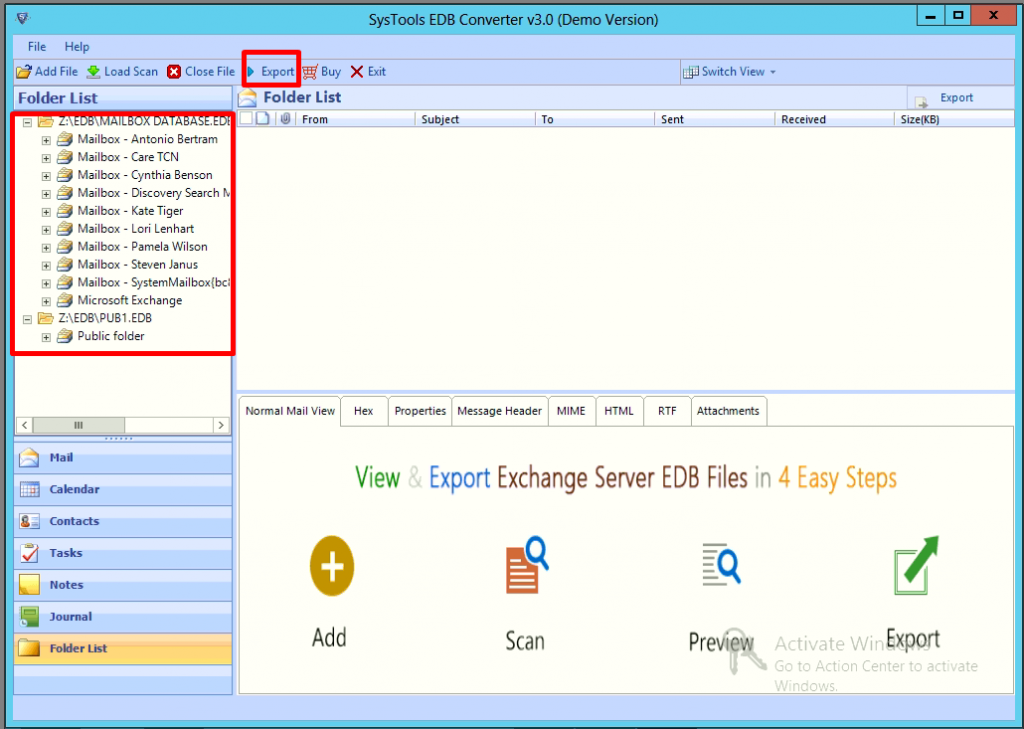
Task: Click the folder tree scroll-right arrow
Action: point(221,425)
